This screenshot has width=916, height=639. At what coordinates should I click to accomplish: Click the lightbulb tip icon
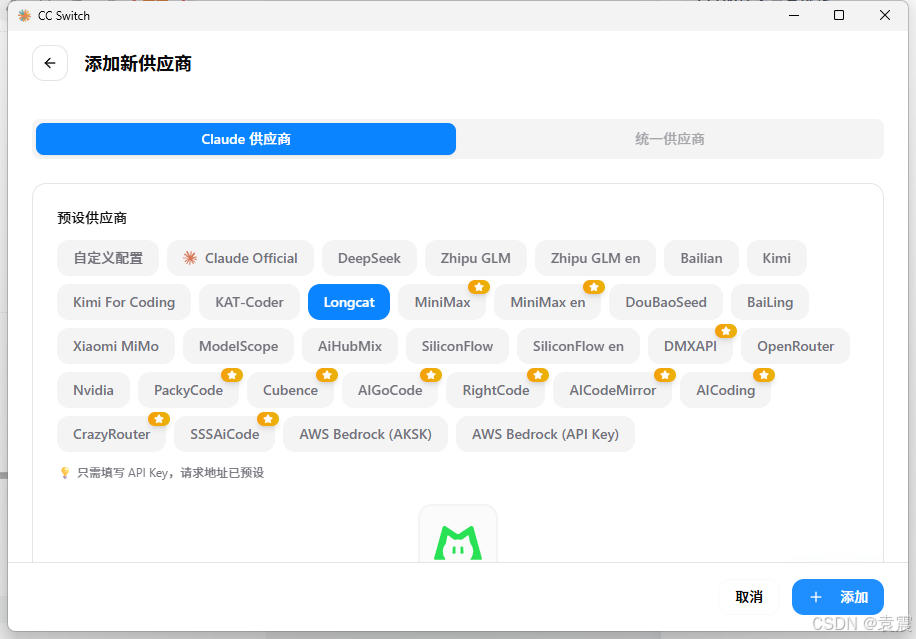(x=65, y=473)
